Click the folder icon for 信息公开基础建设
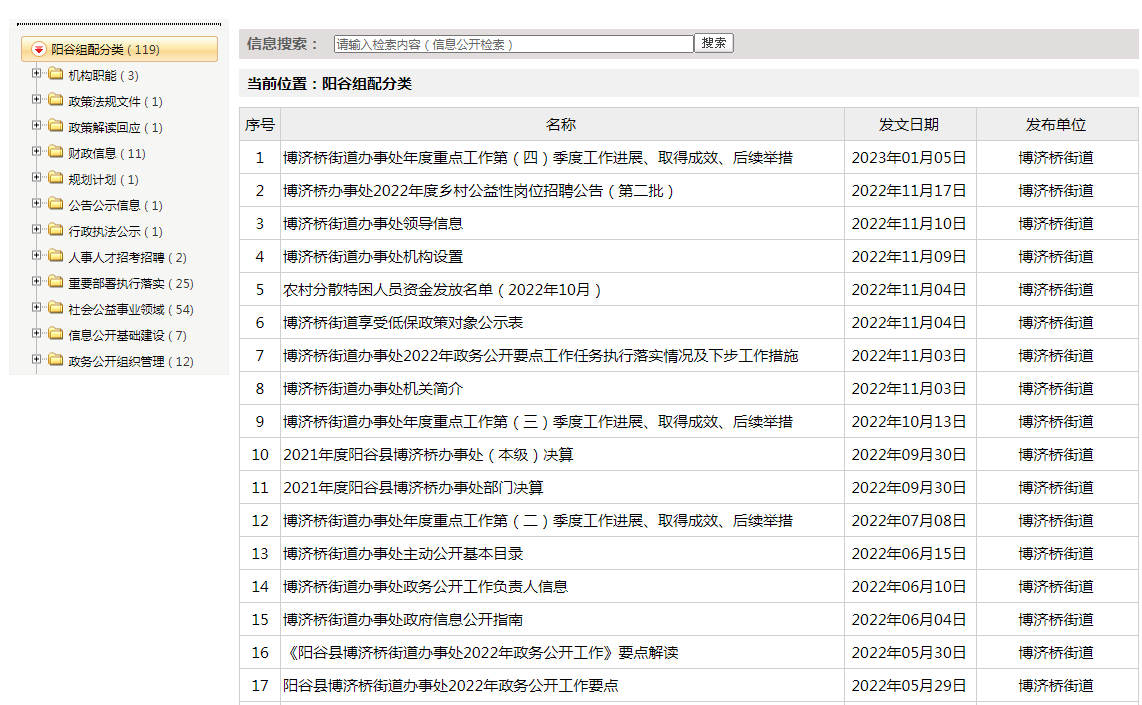This screenshot has height=705, width=1142. pyautogui.click(x=55, y=334)
